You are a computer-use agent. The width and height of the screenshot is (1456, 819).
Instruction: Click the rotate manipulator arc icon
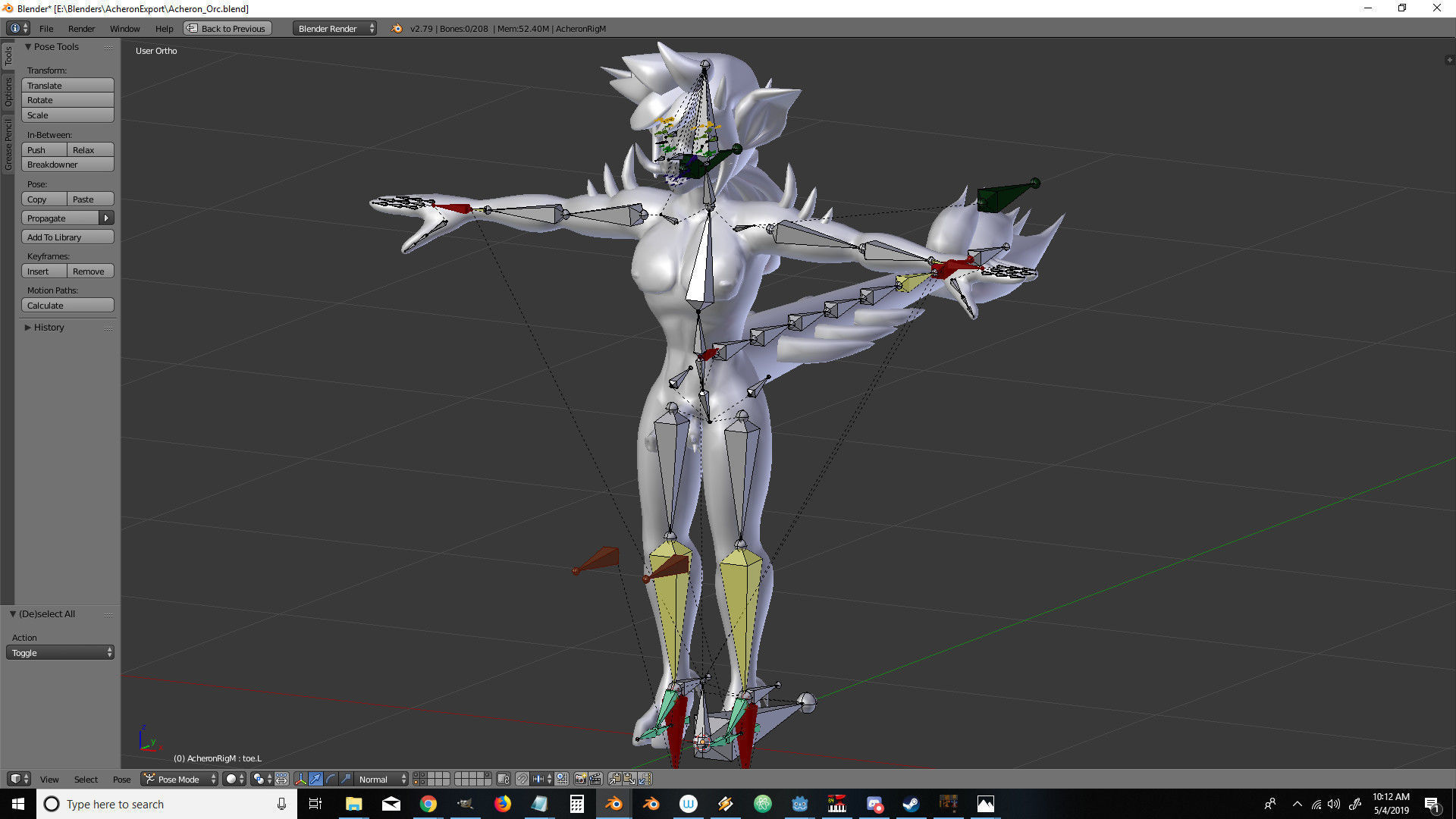click(x=331, y=779)
